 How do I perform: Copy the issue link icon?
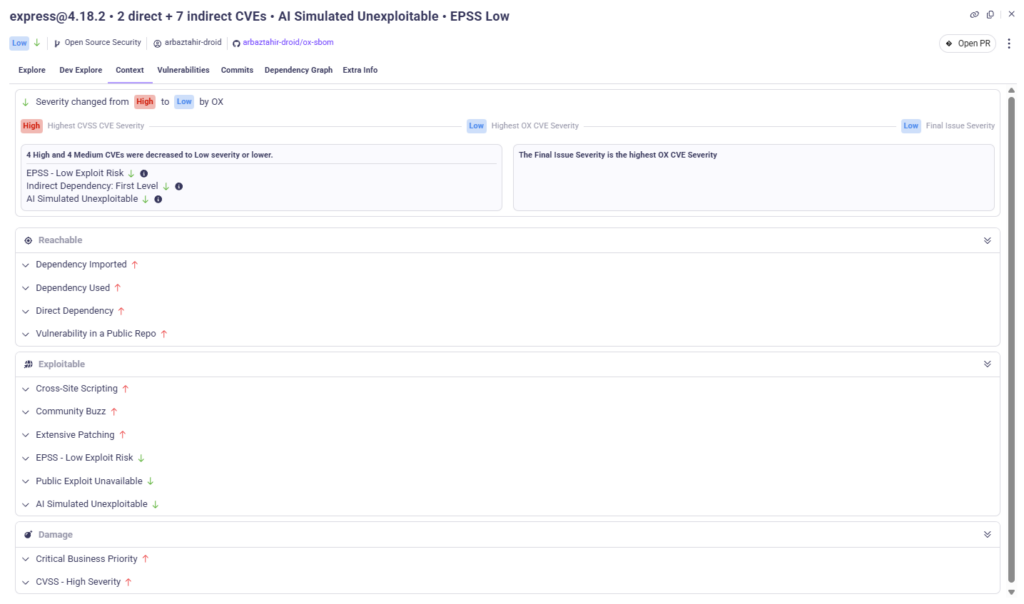coord(974,14)
